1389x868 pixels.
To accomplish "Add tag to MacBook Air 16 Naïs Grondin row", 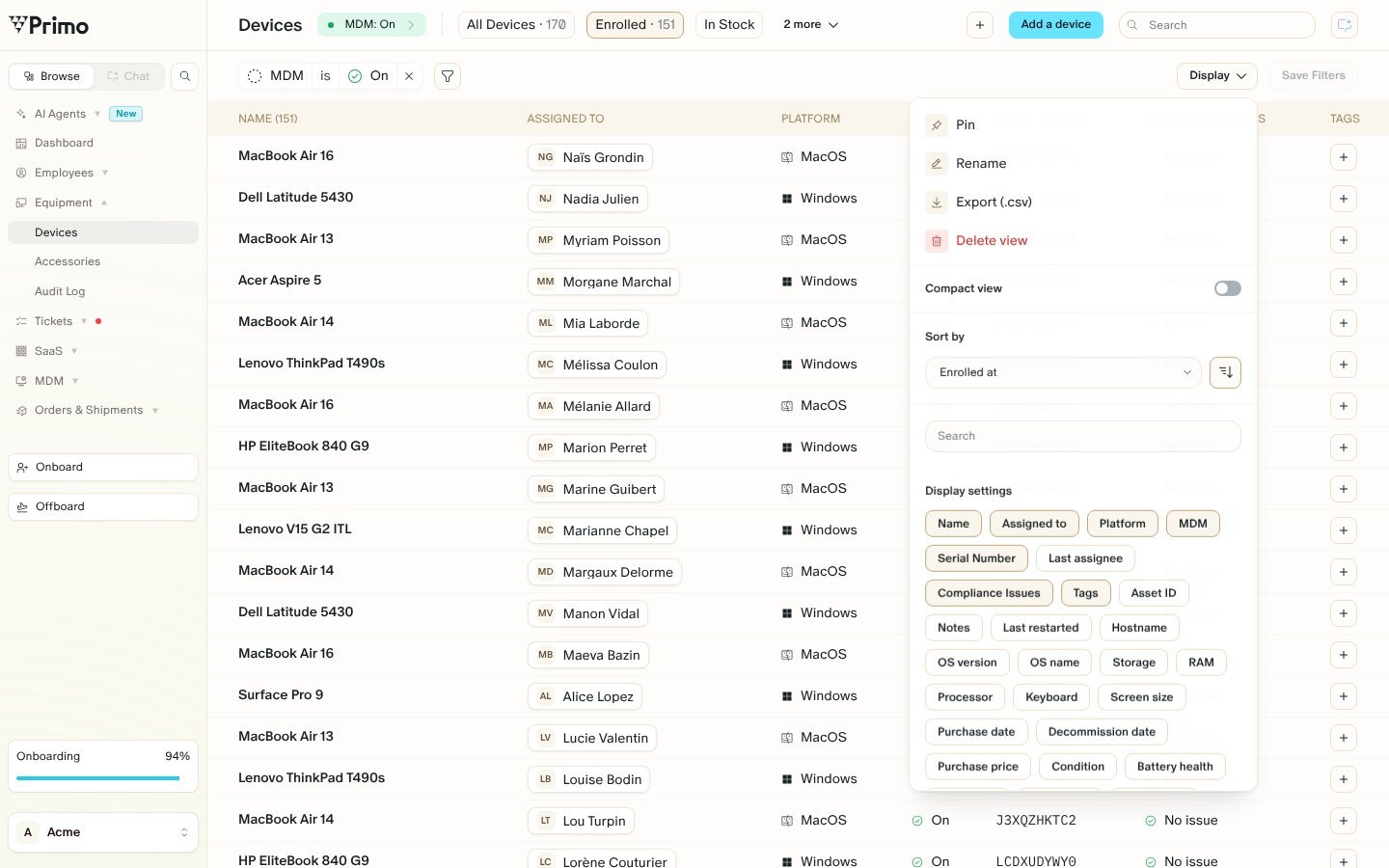I will pyautogui.click(x=1344, y=157).
